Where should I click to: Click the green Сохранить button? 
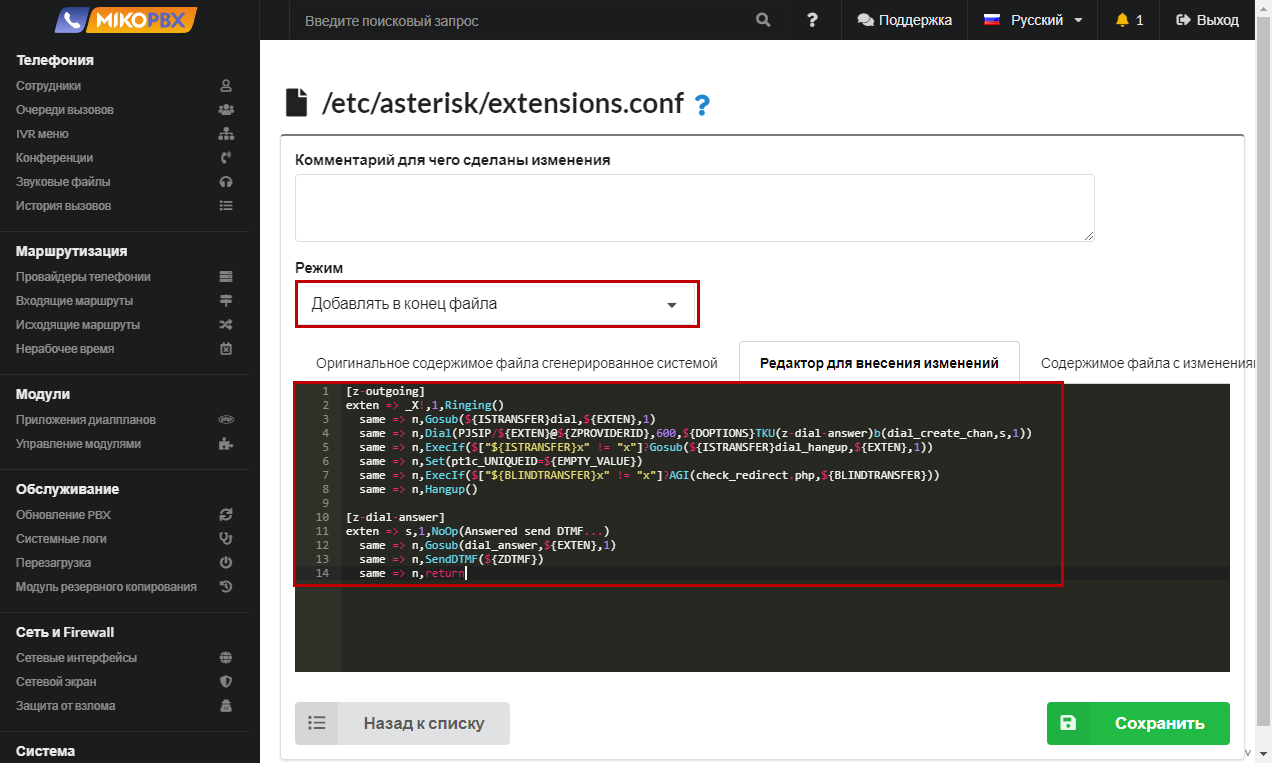[x=1138, y=724]
